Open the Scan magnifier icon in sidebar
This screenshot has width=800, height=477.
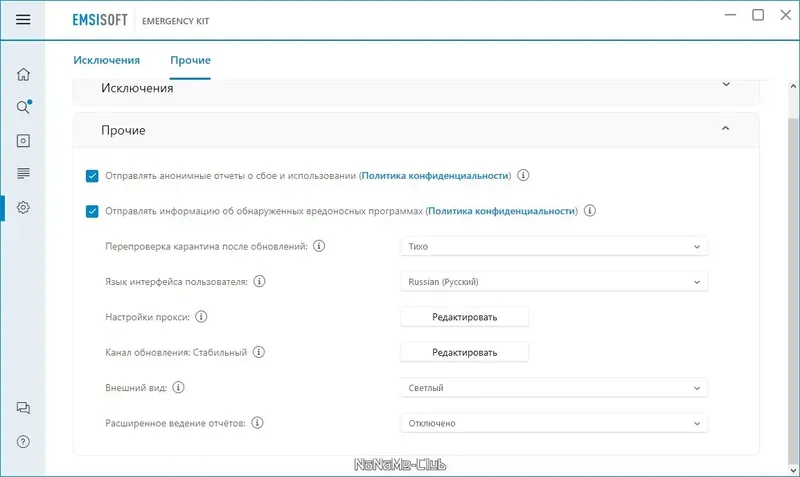click(x=23, y=107)
